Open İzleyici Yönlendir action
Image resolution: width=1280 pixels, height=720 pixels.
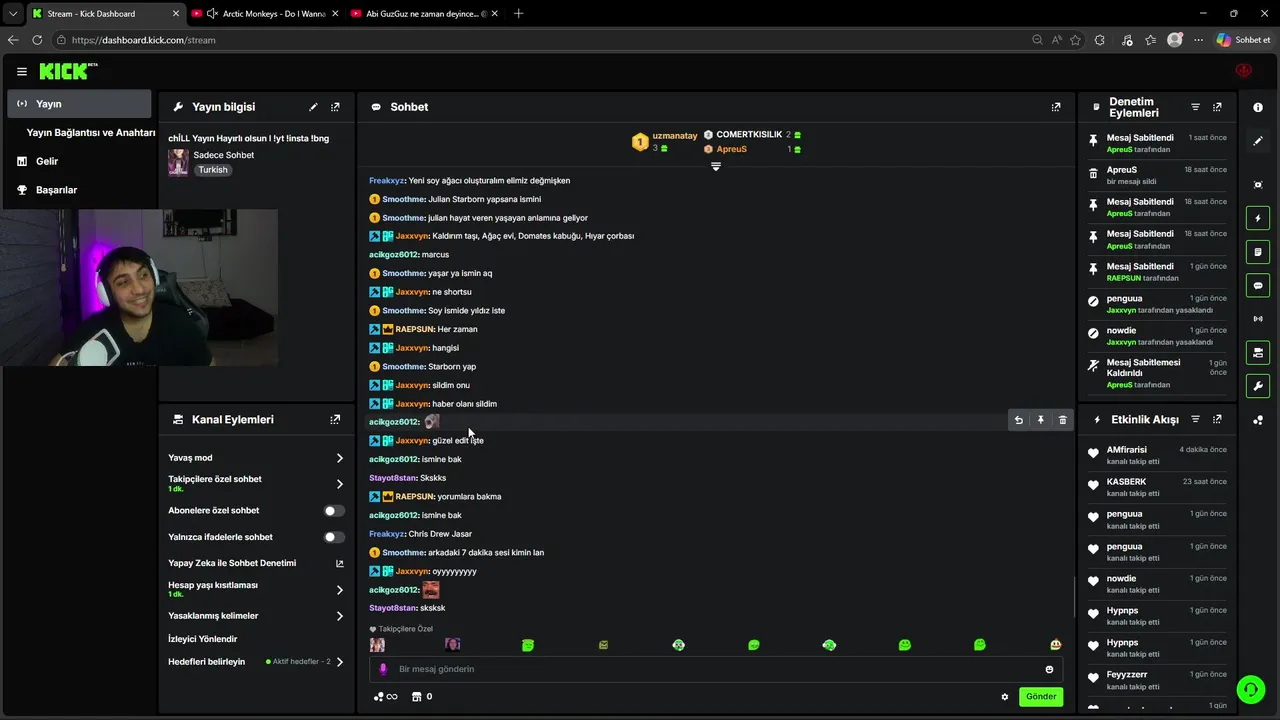pos(203,639)
